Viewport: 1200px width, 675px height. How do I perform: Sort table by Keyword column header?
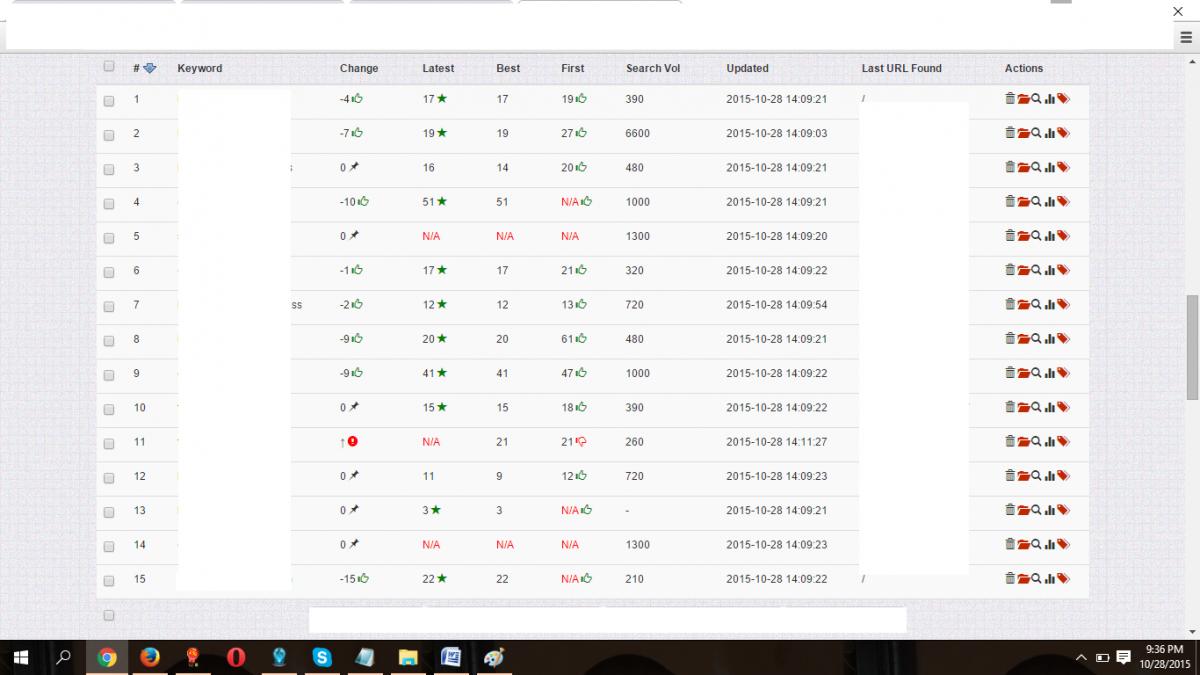(200, 68)
